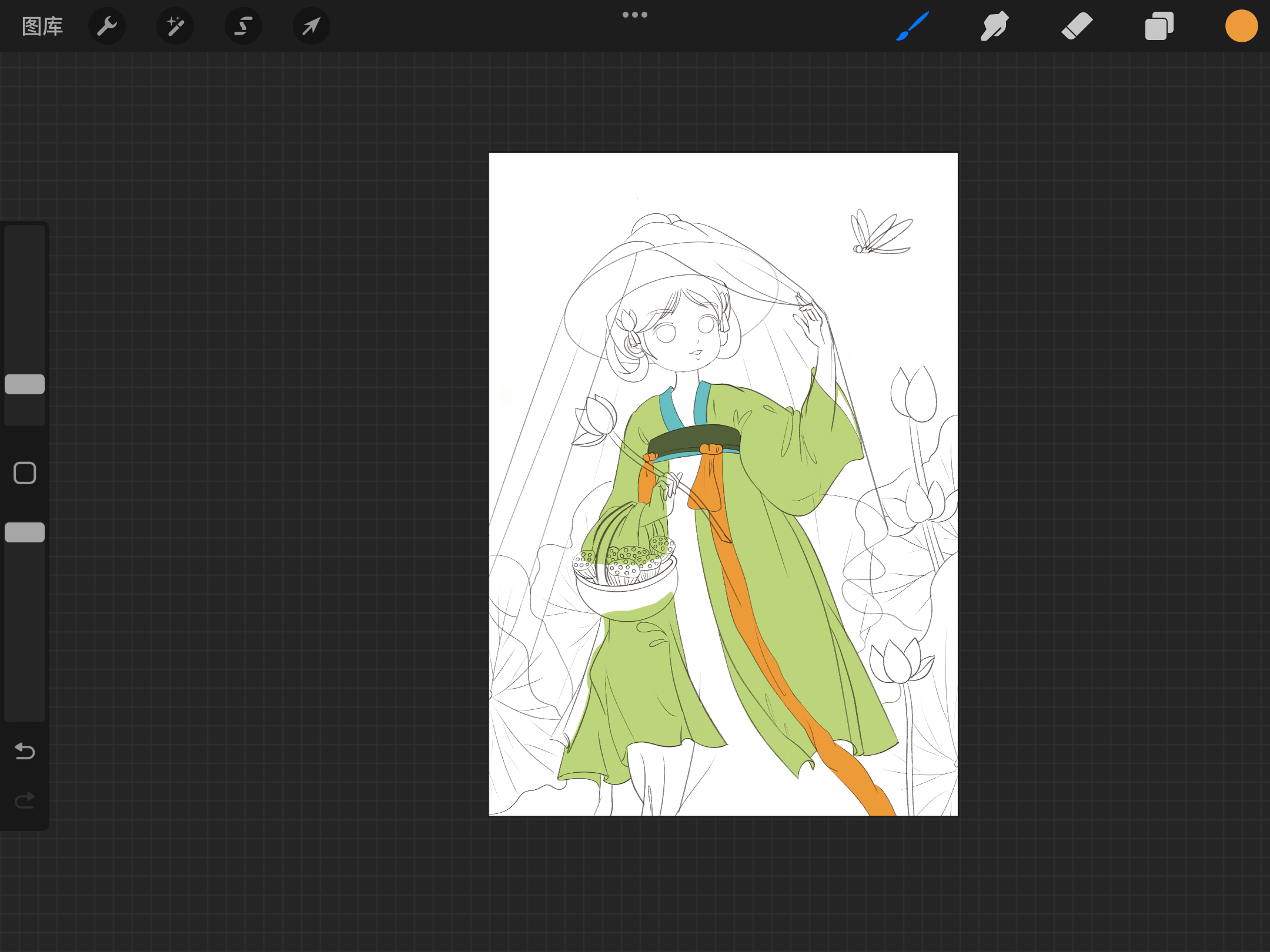Open the Gallery (图库) button
1270x952 pixels.
coord(42,26)
